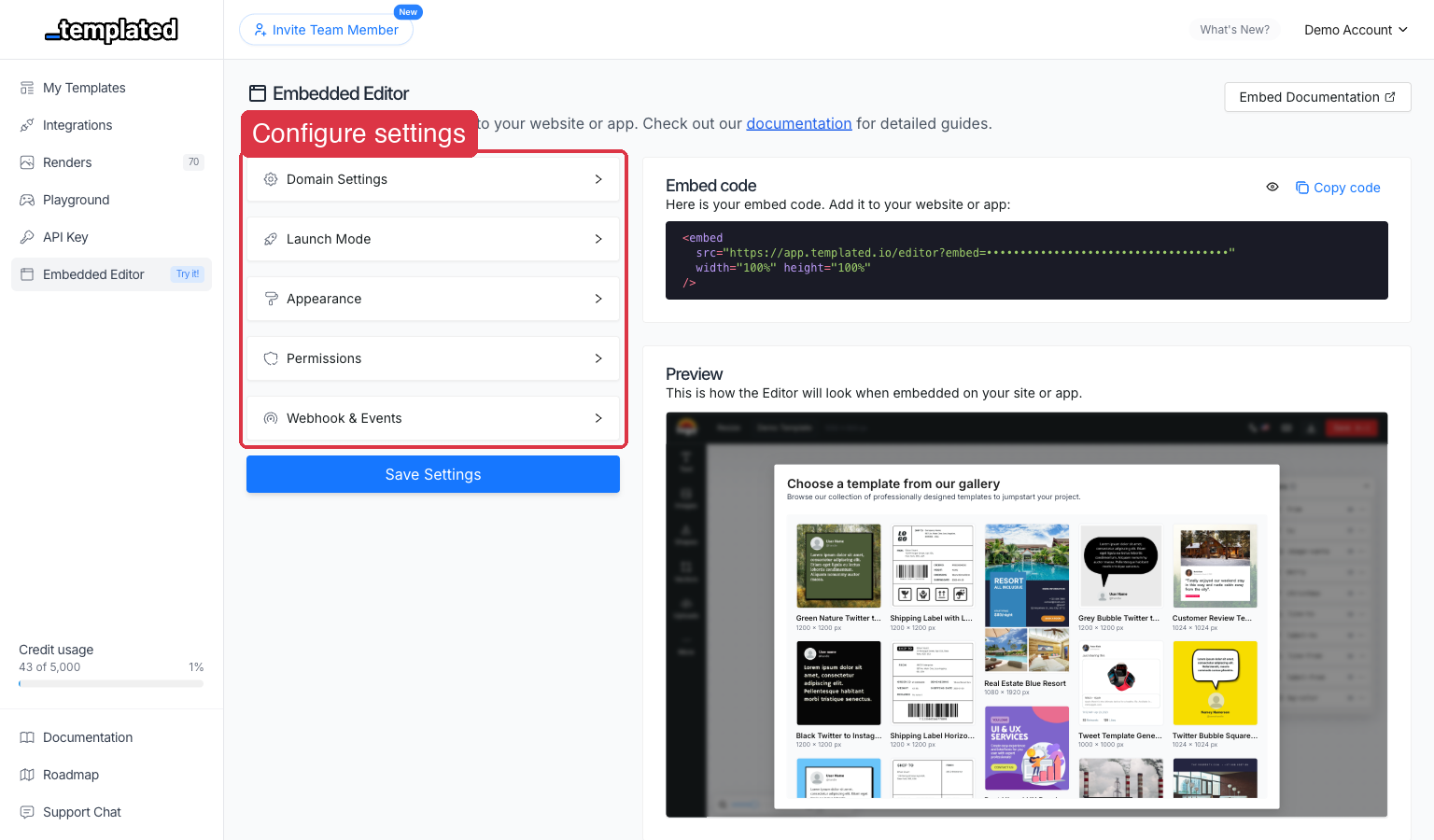
Task: Open the Integrations icon in sidebar
Action: pos(26,125)
